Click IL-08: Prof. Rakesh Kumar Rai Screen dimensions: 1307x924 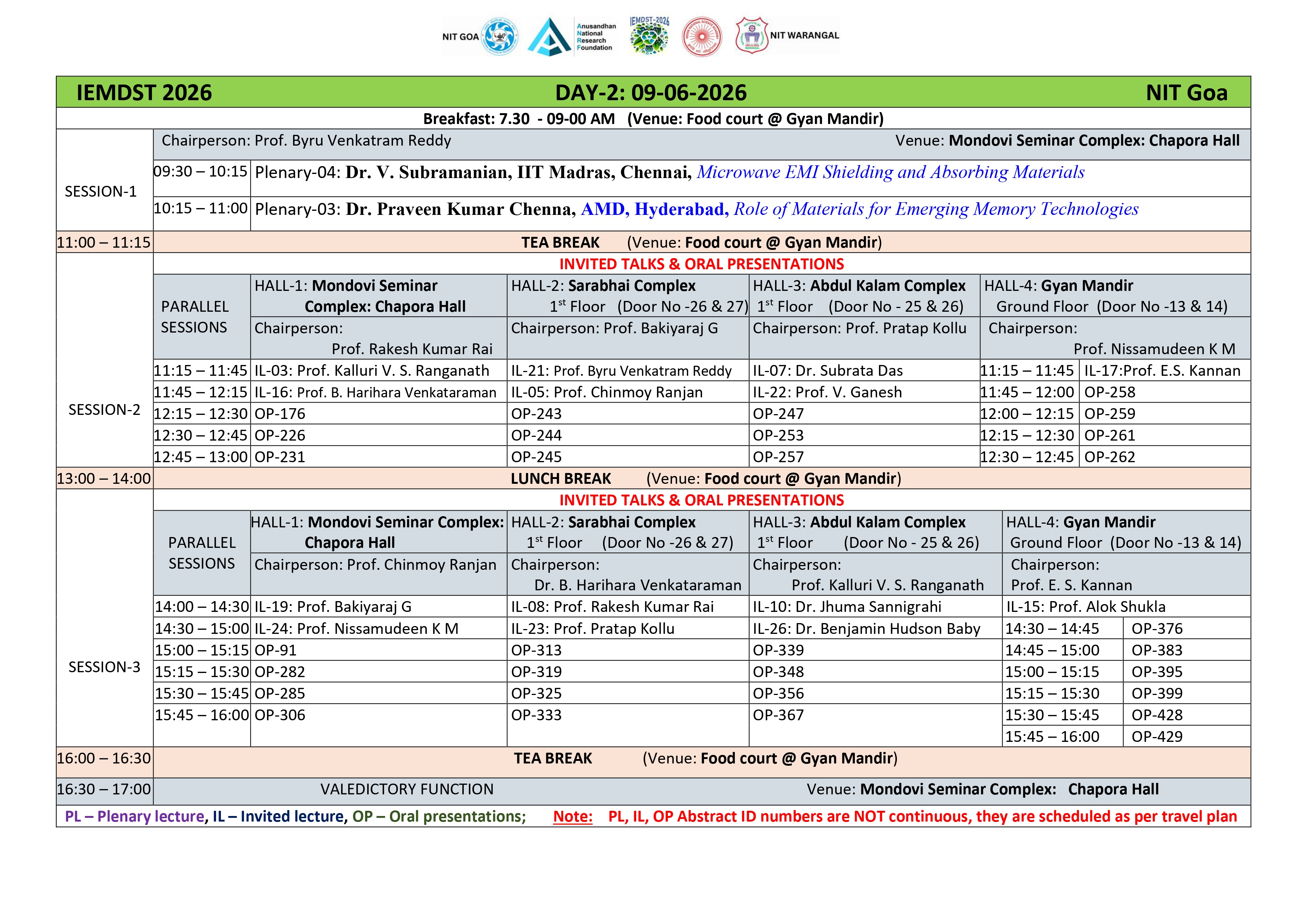[612, 607]
